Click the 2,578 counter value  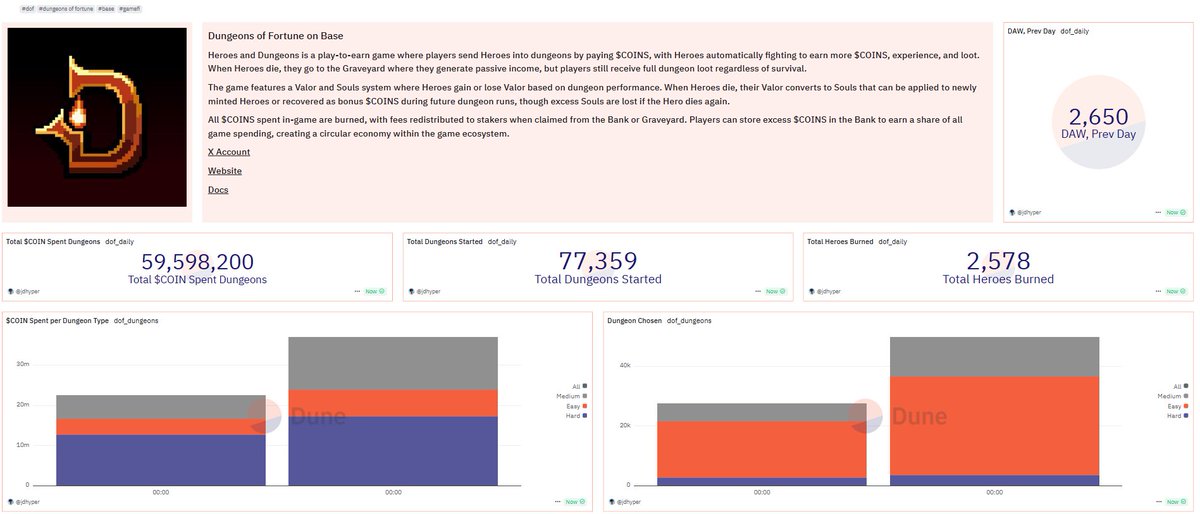point(998,261)
